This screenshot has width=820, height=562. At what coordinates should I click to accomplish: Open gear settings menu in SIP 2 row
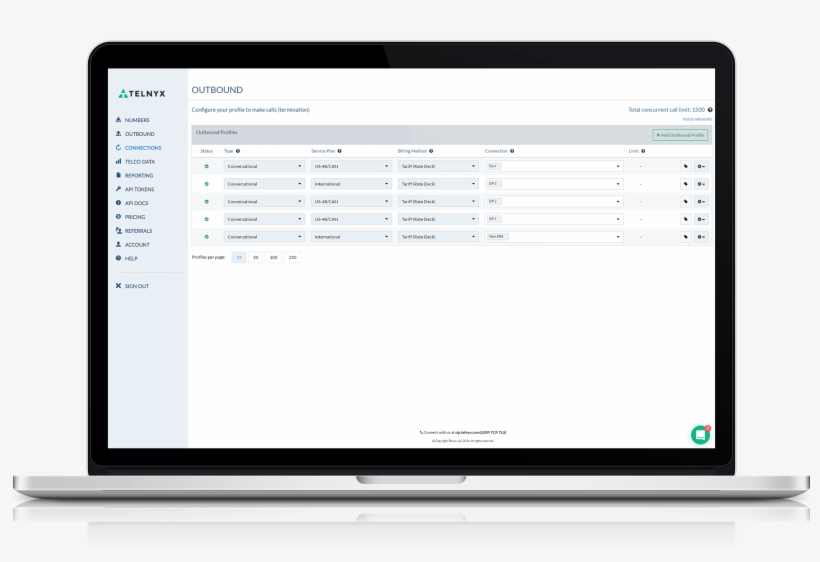[x=701, y=201]
